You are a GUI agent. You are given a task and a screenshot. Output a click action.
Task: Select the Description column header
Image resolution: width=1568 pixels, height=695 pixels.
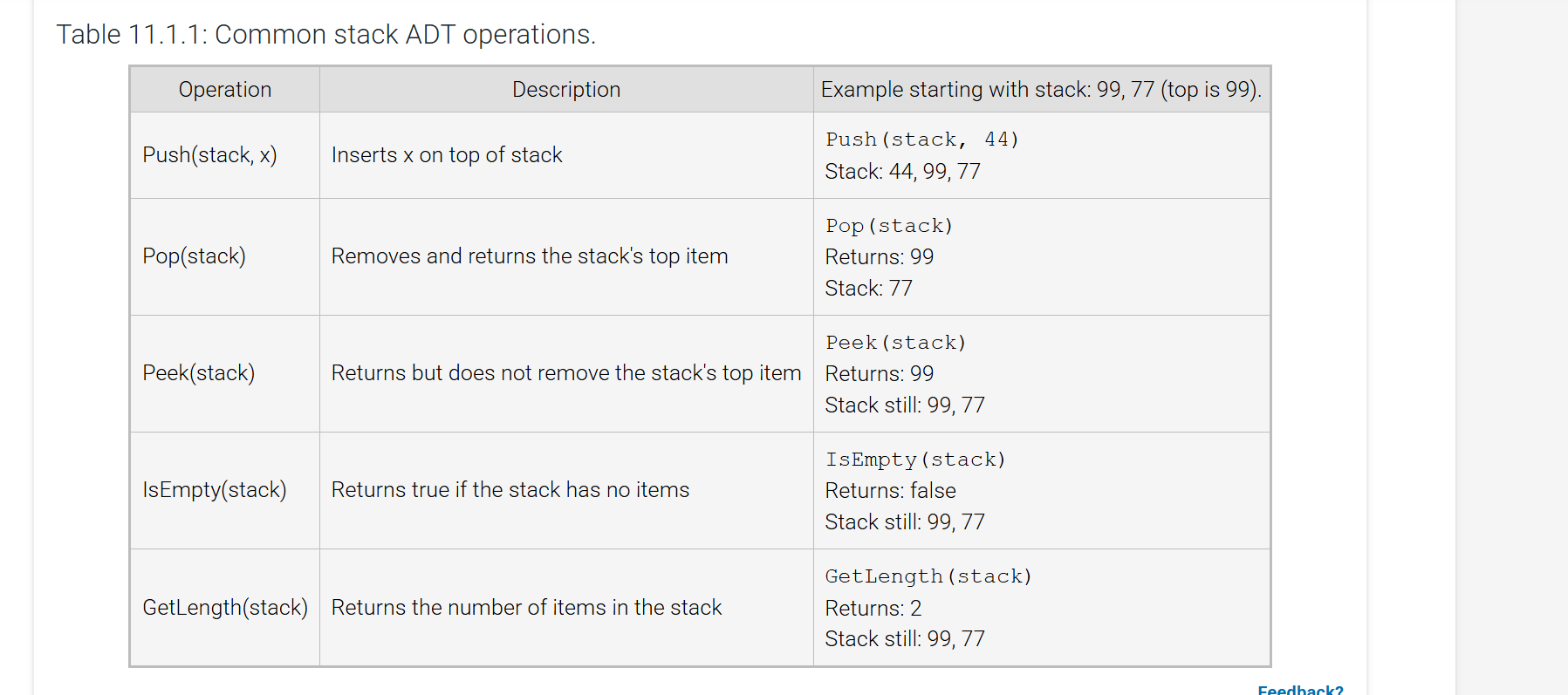(x=566, y=90)
